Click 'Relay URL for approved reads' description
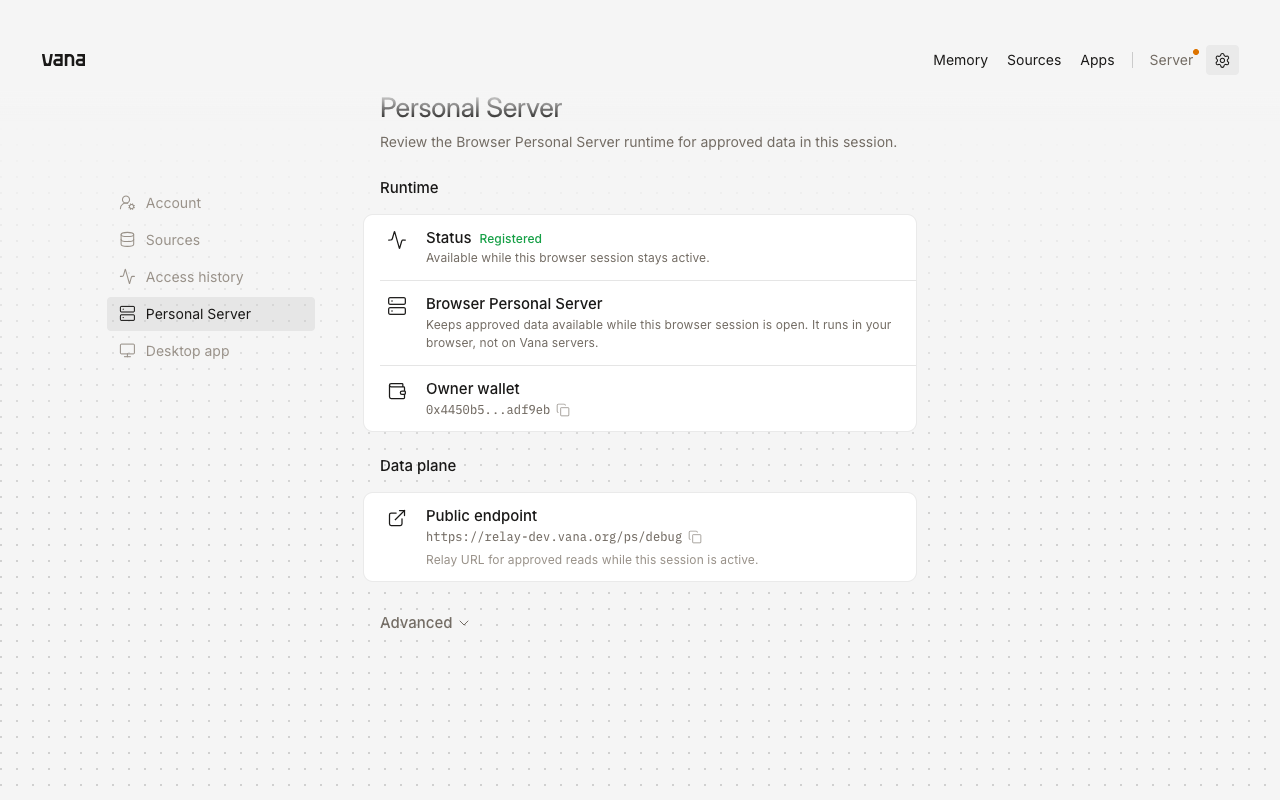1280x800 pixels. coord(592,560)
